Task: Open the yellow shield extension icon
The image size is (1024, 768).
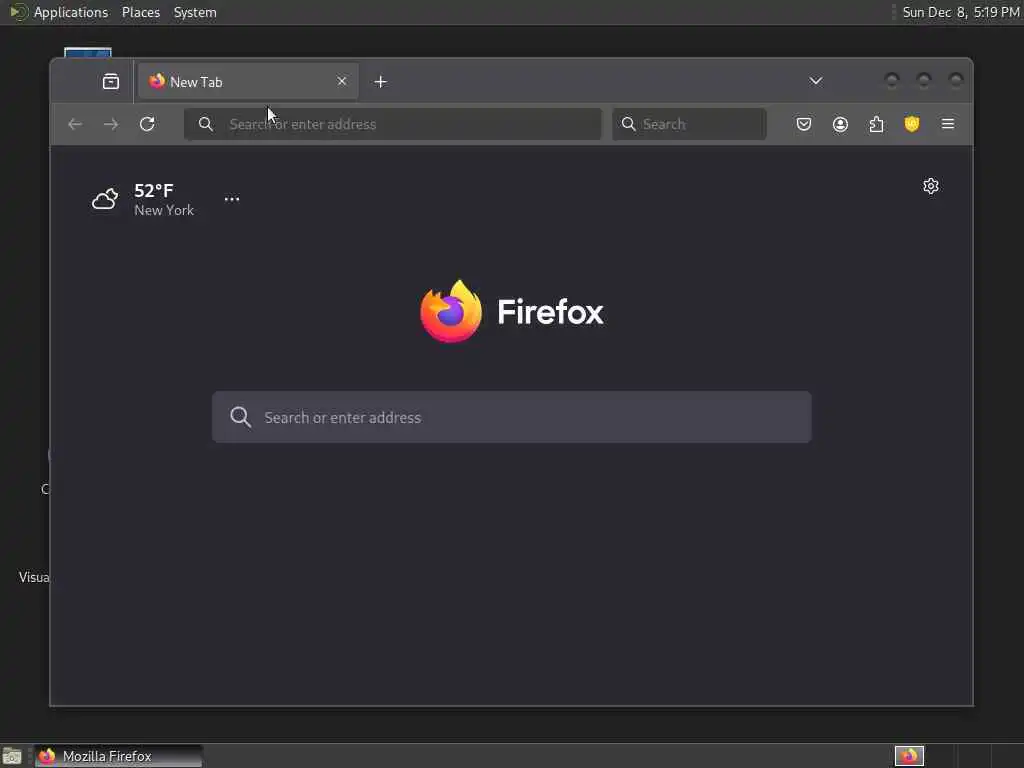Action: tap(912, 124)
